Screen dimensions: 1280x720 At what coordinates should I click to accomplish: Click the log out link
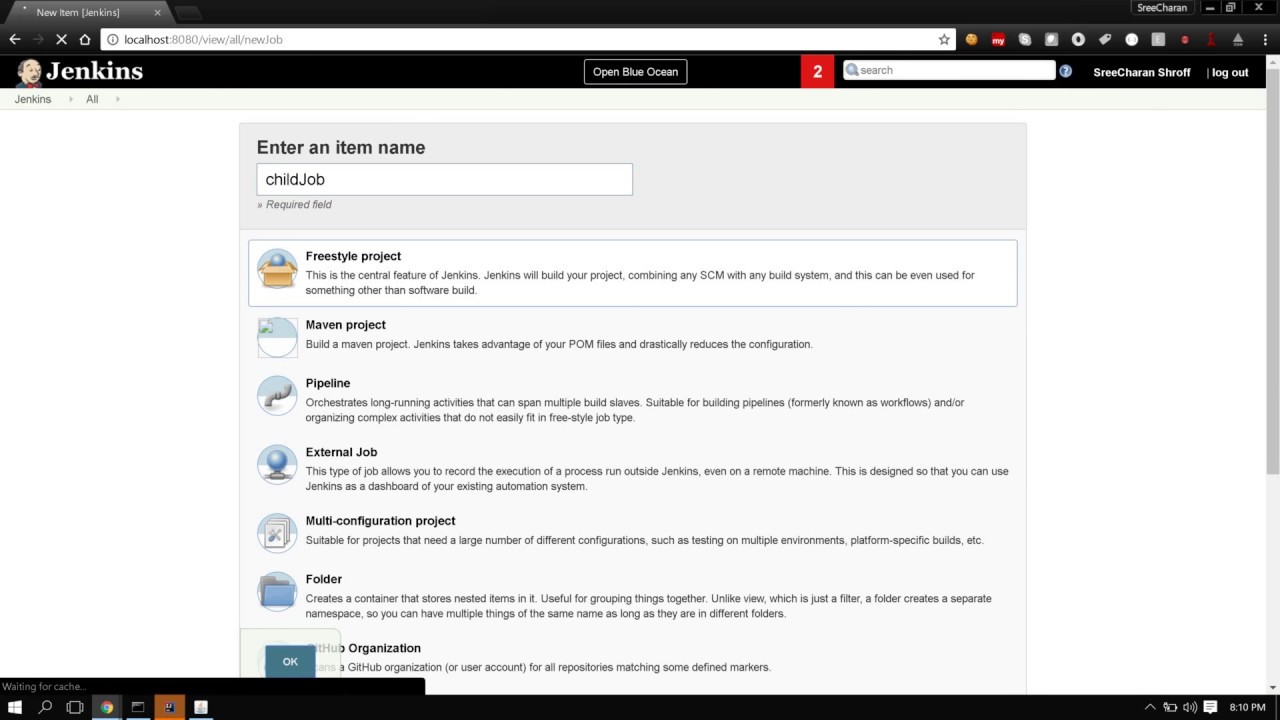click(x=1230, y=72)
